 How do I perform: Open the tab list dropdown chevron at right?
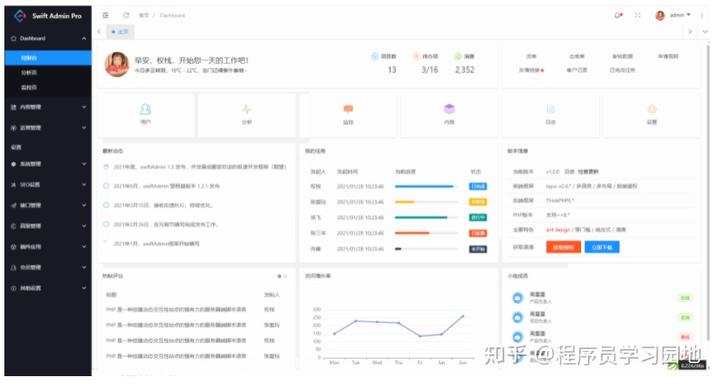[x=705, y=32]
